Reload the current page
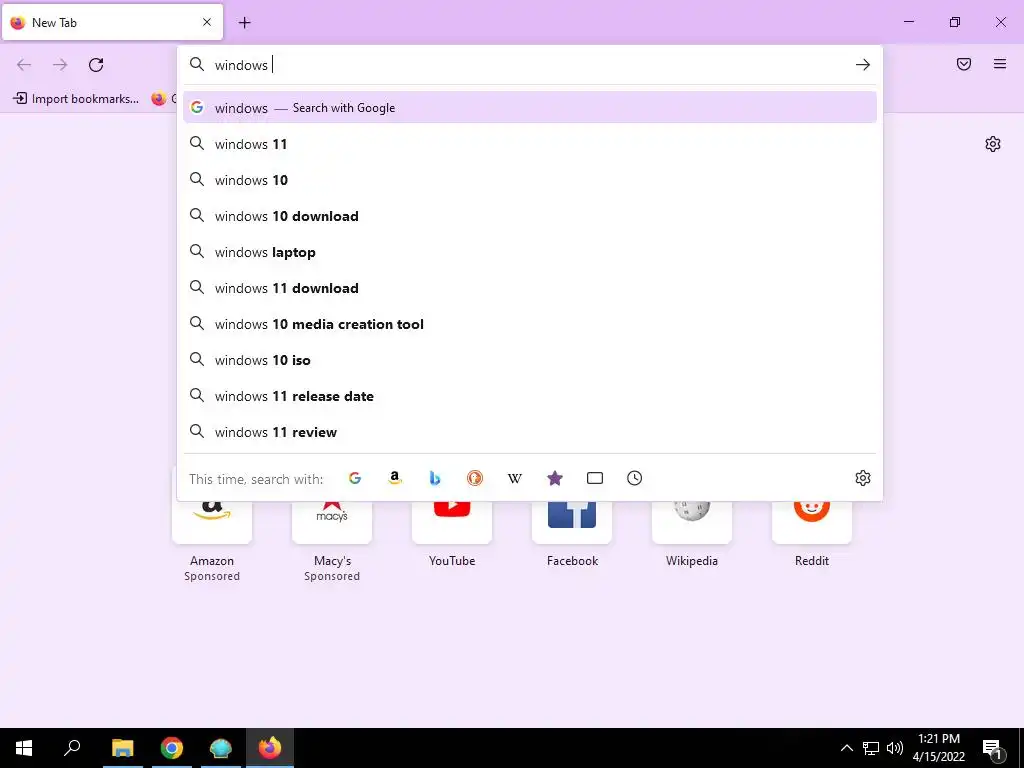Viewport: 1024px width, 768px height. (96, 65)
